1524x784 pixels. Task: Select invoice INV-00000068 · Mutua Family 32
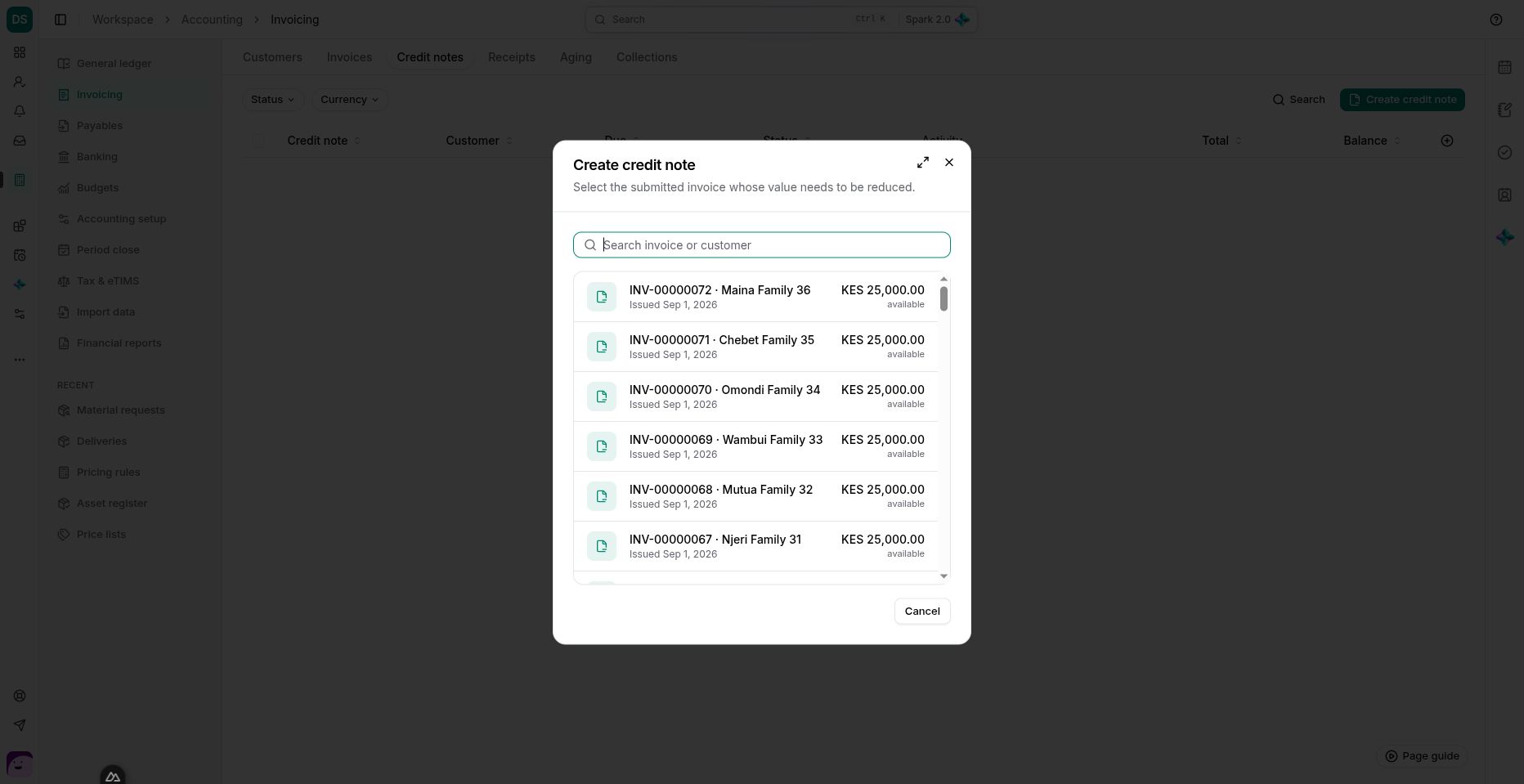coord(755,496)
